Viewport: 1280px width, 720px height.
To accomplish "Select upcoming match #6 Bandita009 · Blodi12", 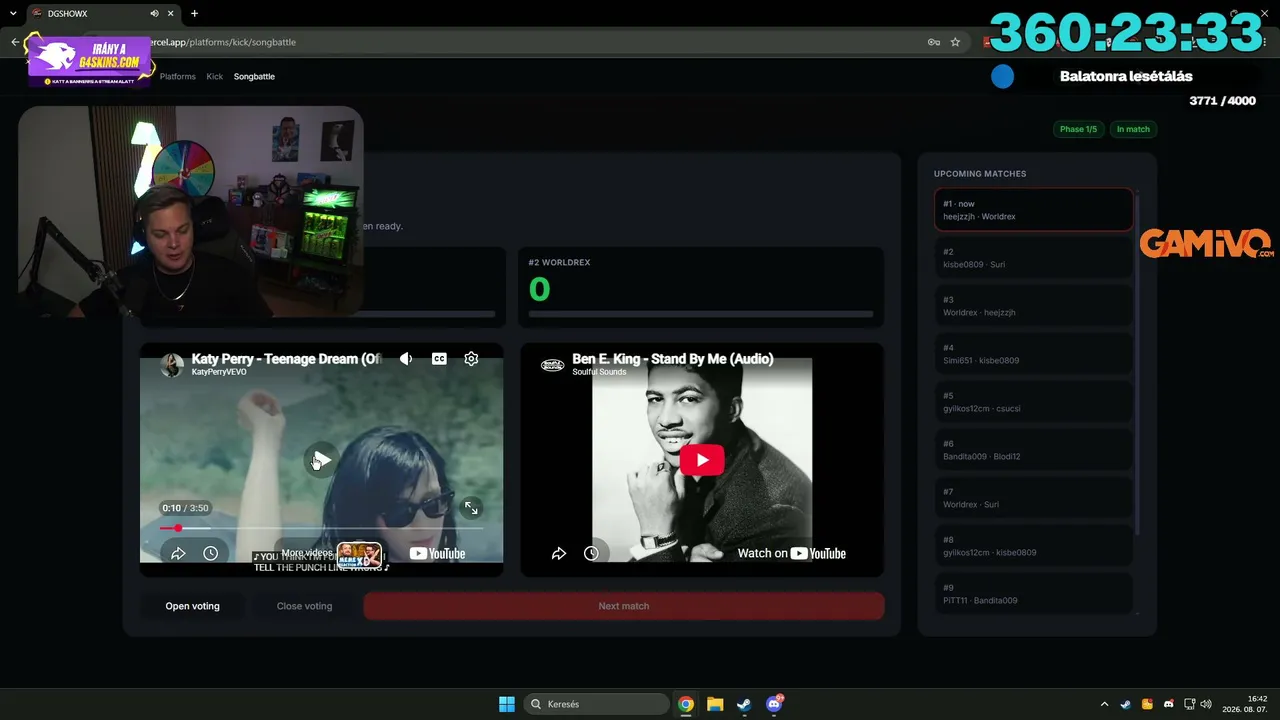I will click(x=1034, y=450).
